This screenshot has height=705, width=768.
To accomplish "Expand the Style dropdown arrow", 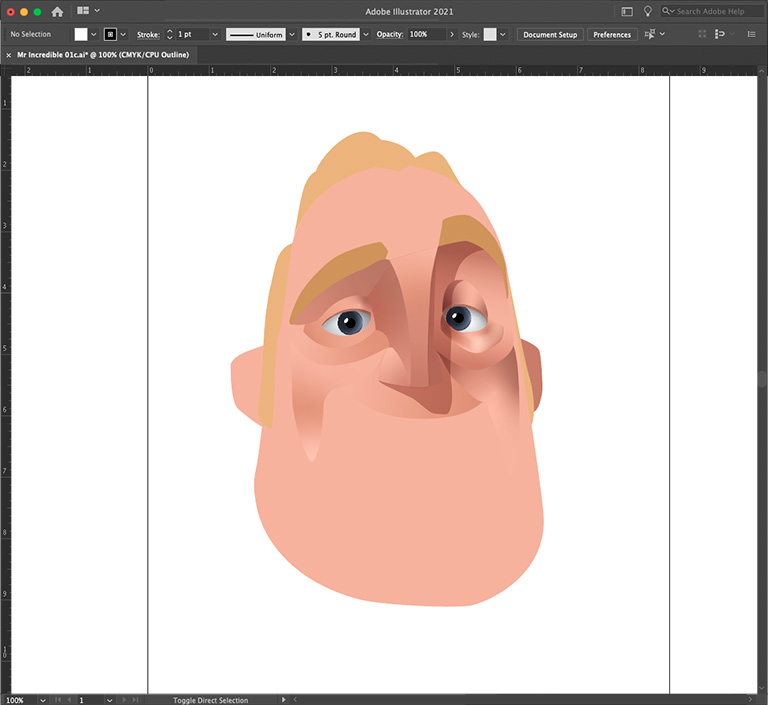I will pyautogui.click(x=503, y=34).
